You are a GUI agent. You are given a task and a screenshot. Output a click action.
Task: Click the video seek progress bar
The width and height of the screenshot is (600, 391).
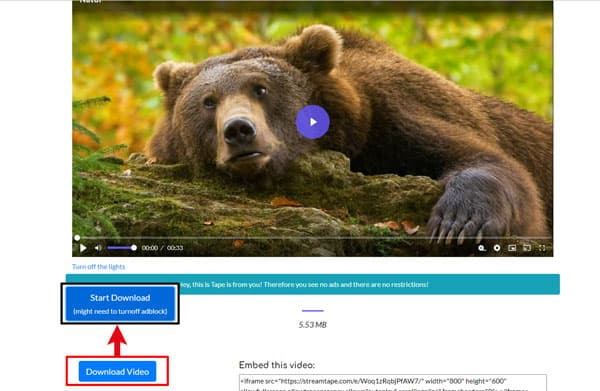pos(313,238)
